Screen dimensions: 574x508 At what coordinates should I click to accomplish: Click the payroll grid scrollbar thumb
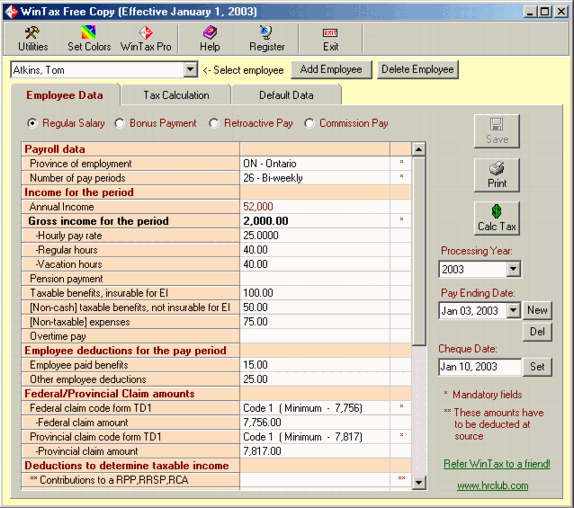coord(418,251)
